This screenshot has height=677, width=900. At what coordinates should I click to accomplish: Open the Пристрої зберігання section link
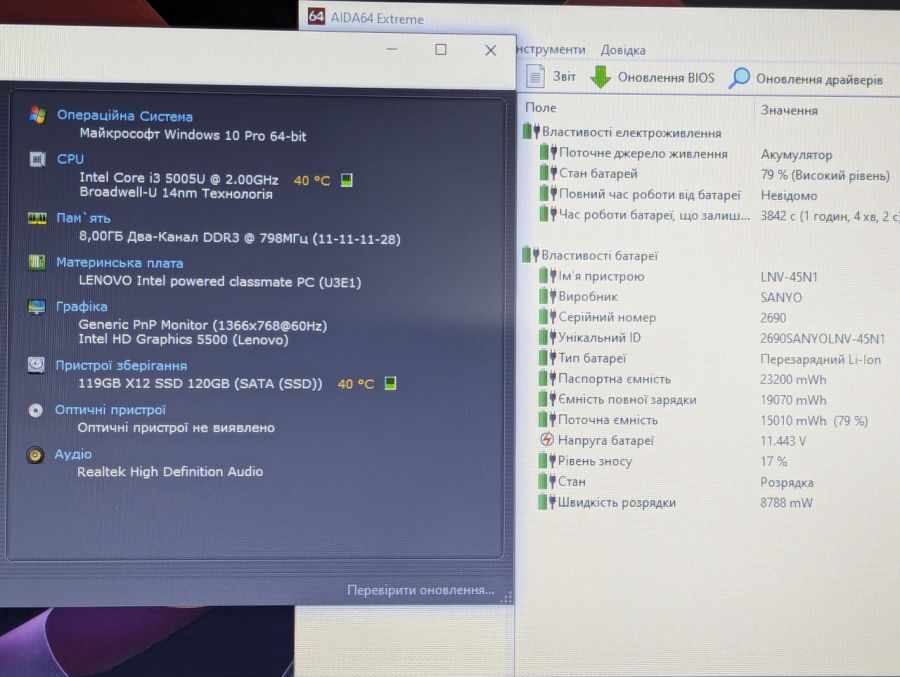[x=121, y=365]
